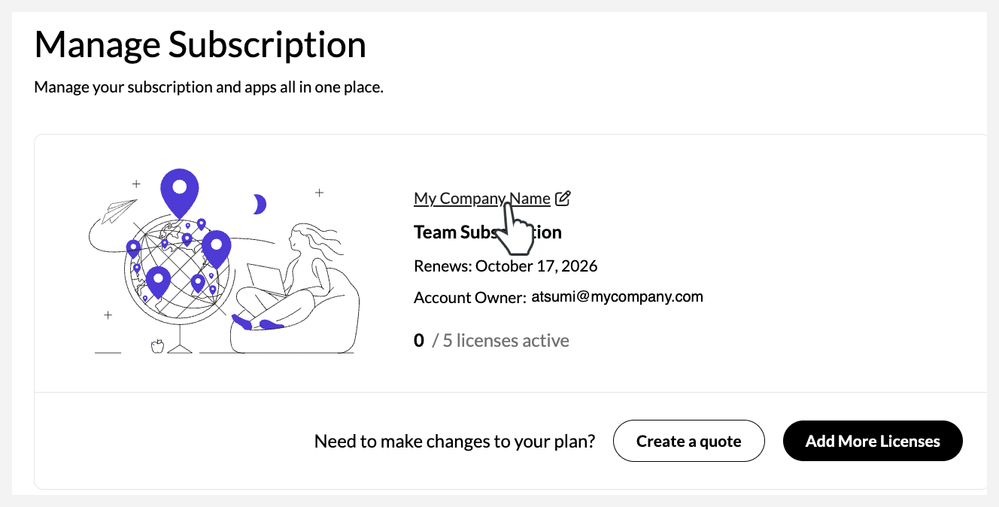This screenshot has height=507, width=999.
Task: Open the My Company Name link
Action: 481,198
